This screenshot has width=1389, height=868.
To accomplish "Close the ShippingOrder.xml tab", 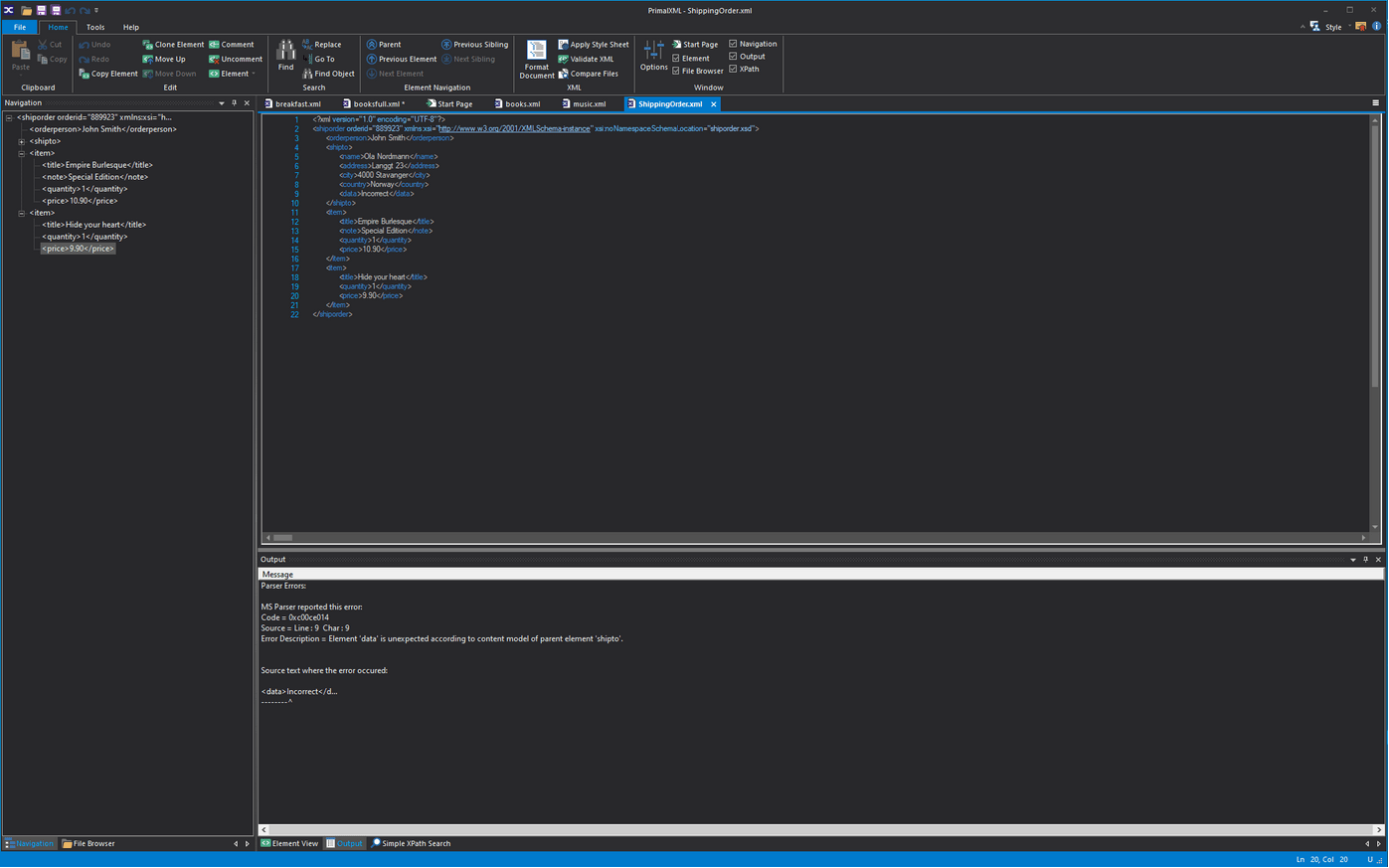I will [714, 104].
